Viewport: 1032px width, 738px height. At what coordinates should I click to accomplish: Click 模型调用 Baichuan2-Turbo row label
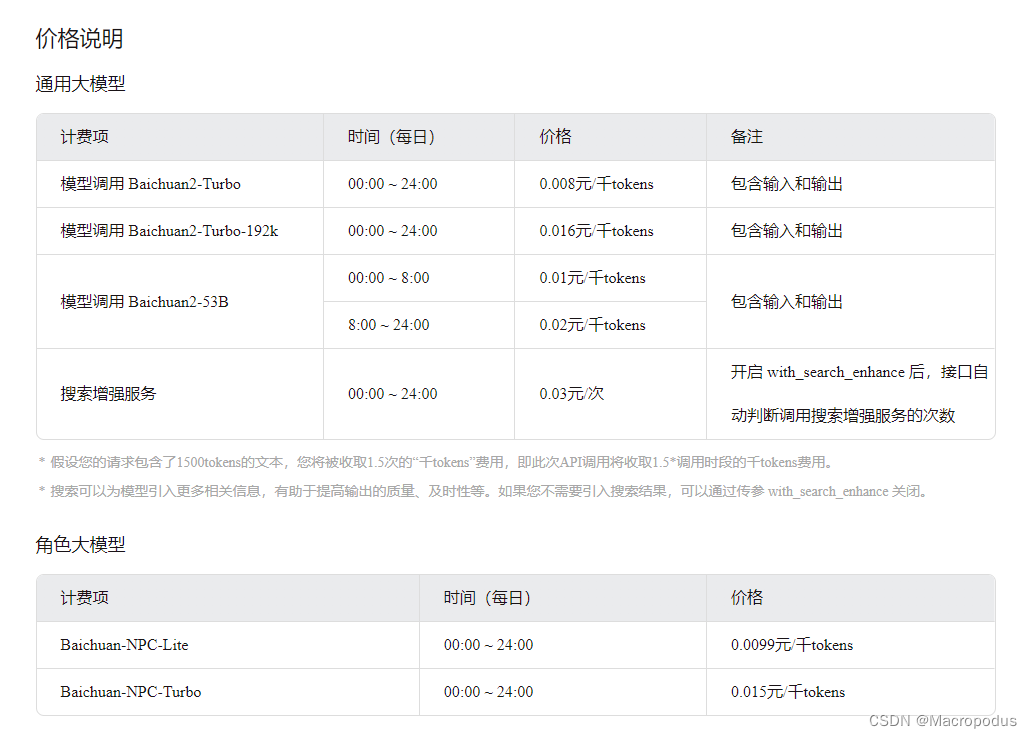coord(151,184)
